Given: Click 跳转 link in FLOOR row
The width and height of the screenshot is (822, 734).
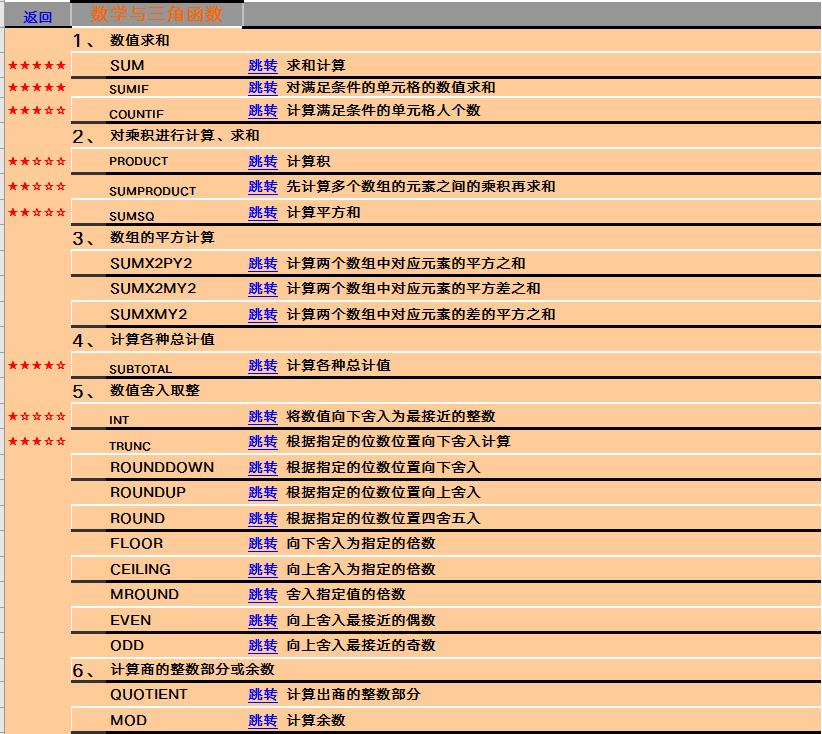Looking at the screenshot, I should point(263,543).
